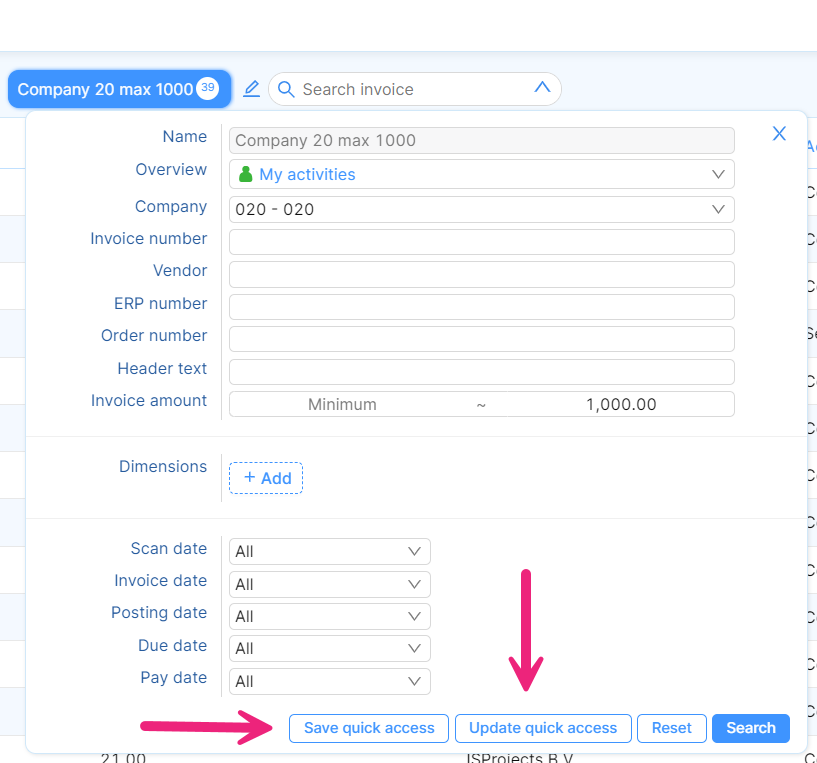Viewport: 817px width, 763px height.
Task: Click the Save quick access button
Action: point(369,728)
